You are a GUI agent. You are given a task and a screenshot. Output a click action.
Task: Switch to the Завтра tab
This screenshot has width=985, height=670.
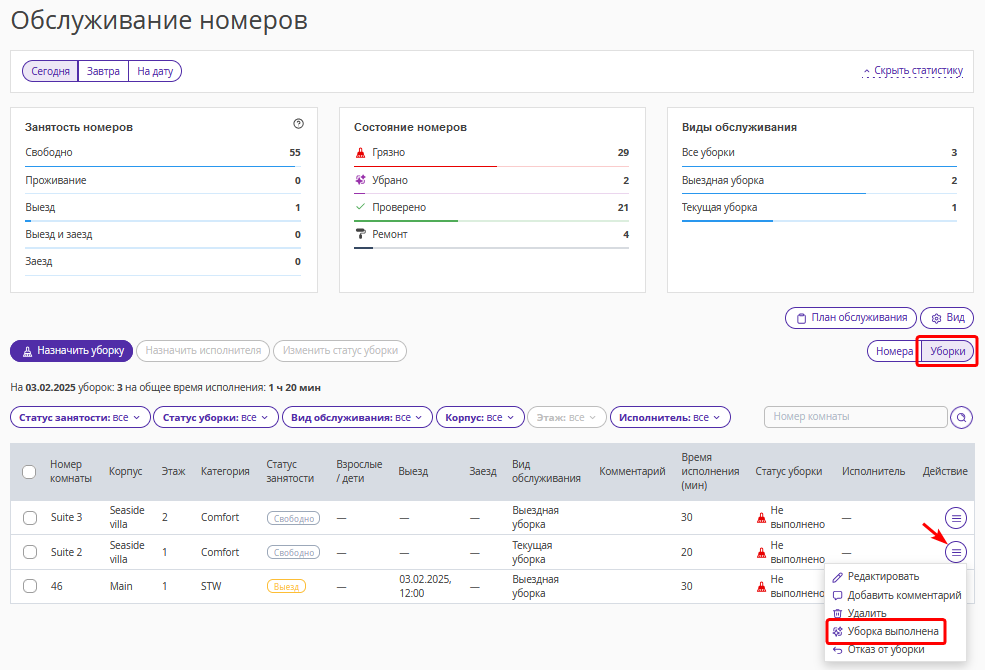click(x=103, y=71)
